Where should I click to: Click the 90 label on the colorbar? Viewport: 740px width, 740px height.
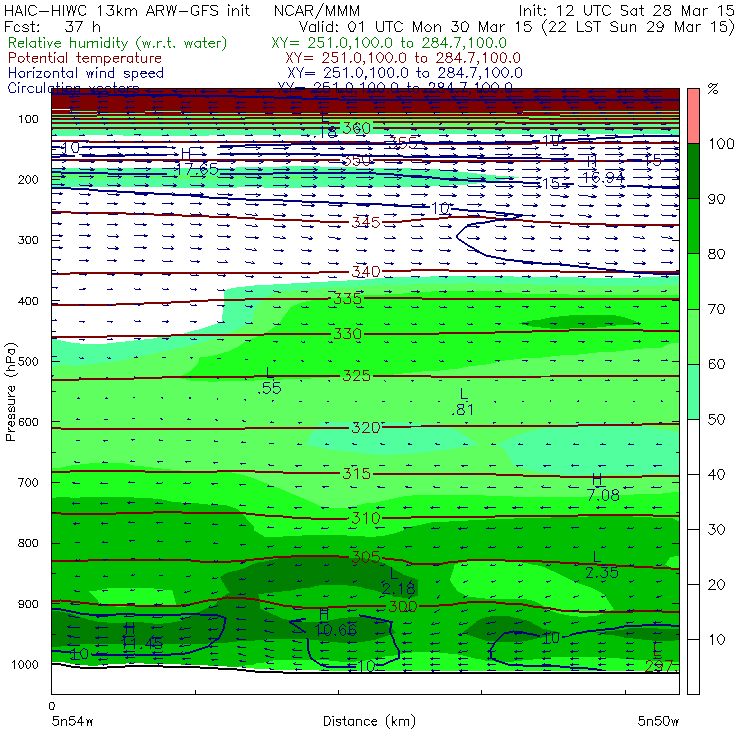click(x=716, y=199)
